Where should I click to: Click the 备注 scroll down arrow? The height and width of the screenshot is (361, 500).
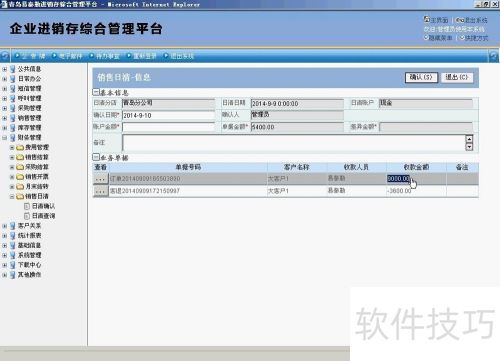point(469,147)
